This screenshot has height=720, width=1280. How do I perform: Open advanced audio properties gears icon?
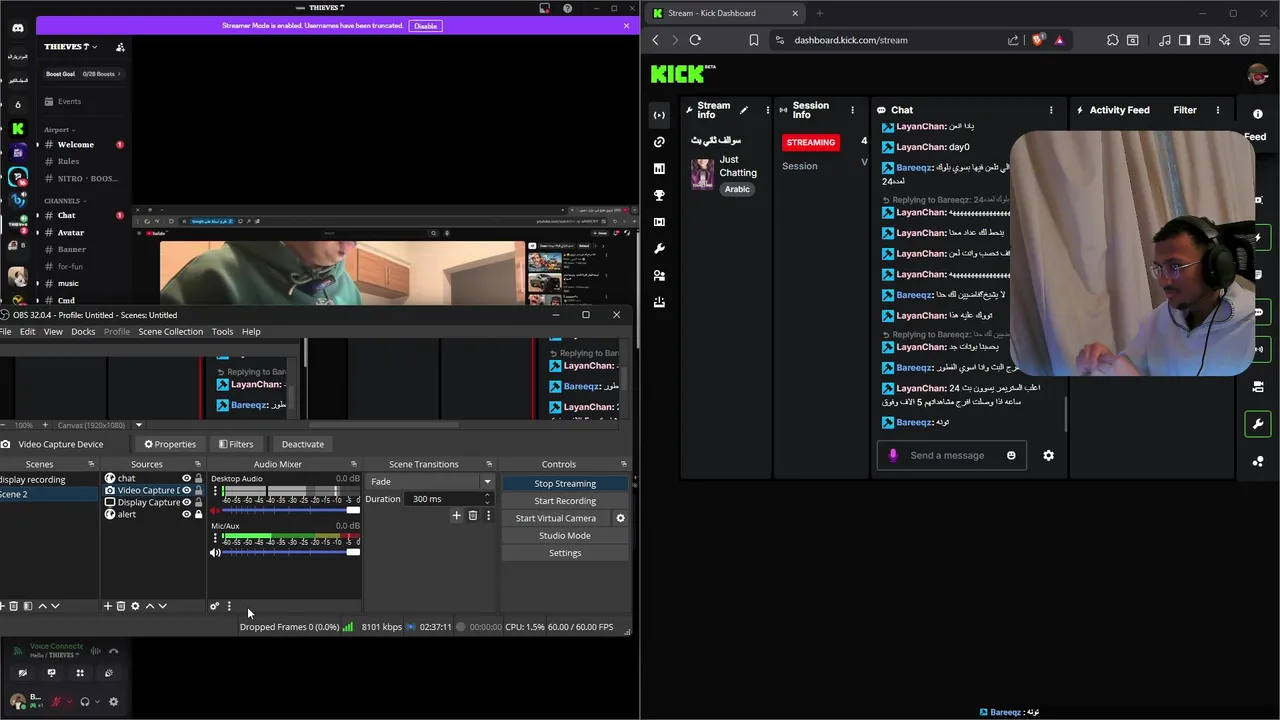pos(214,606)
